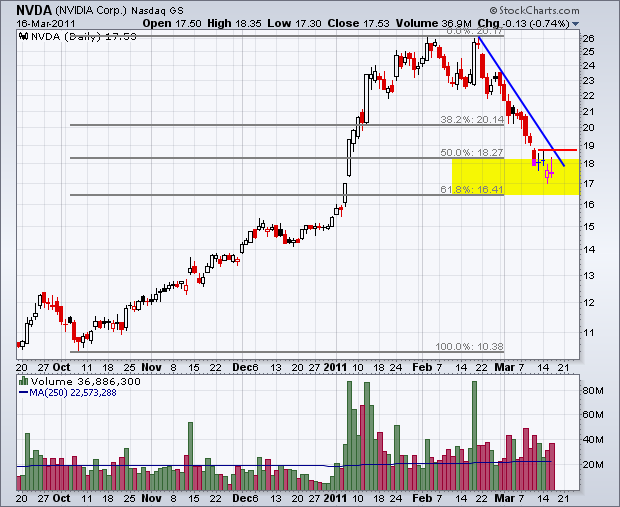Open the dropdown arrow beside the Chg value

[575, 24]
